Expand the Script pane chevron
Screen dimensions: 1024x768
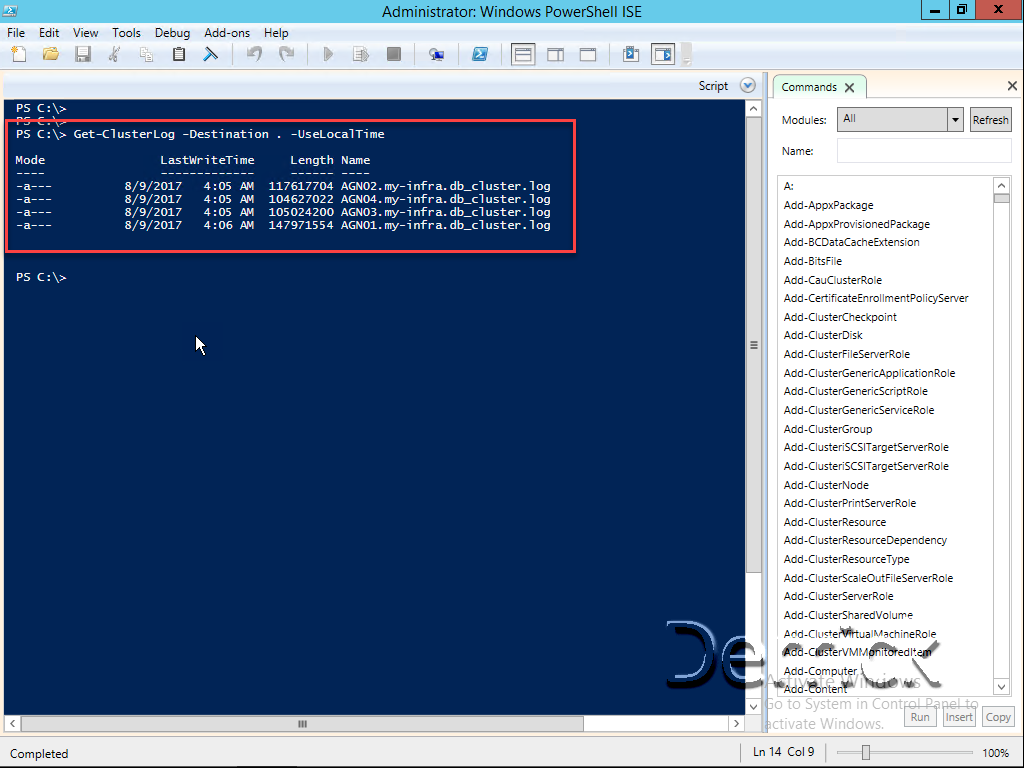tap(747, 85)
